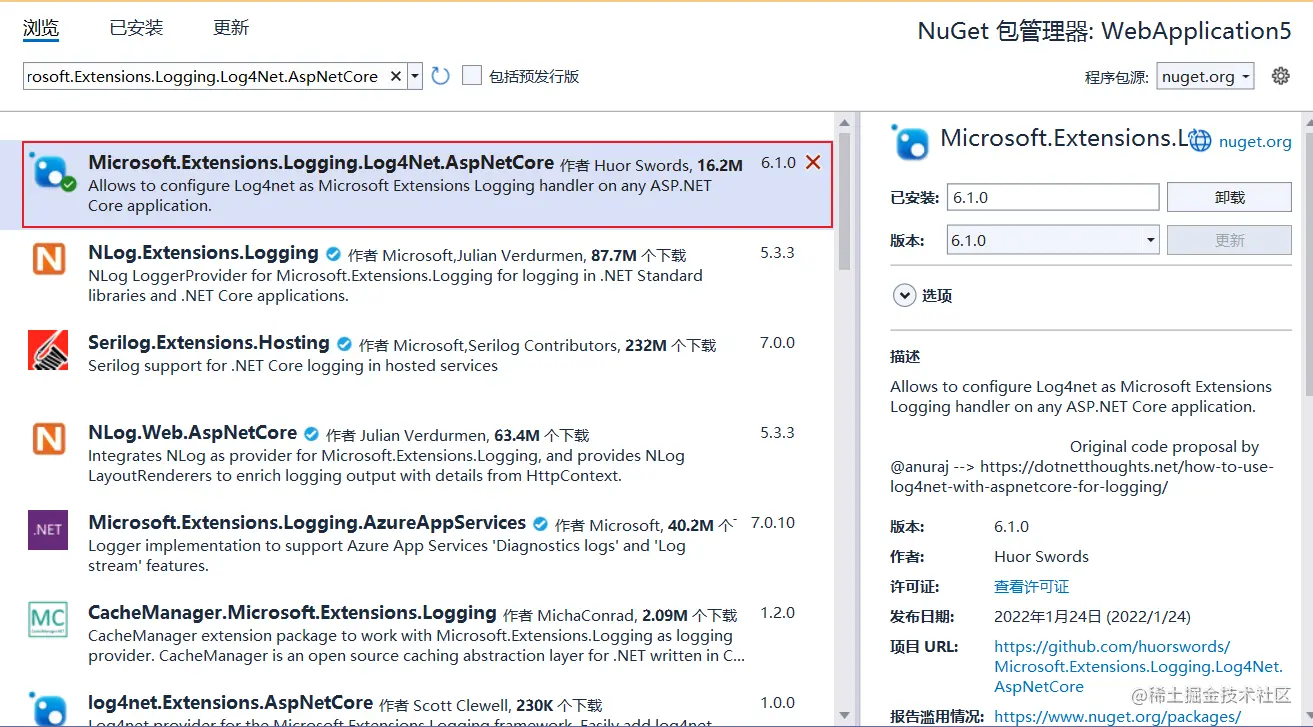1313x727 pixels.
Task: Click verified badge next to NLog.Web.AspNetCore
Action: tap(311, 434)
